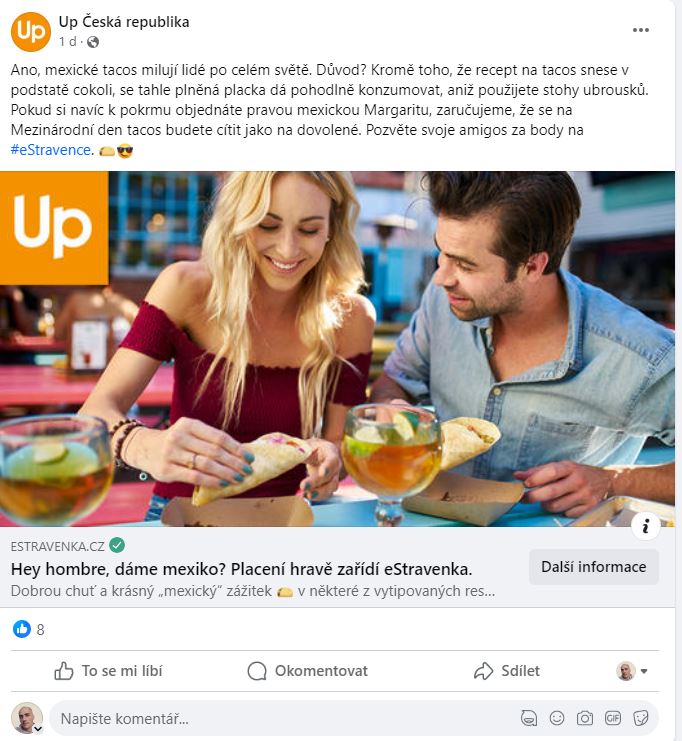
Task: Click the Okomentovat button
Action: point(308,671)
